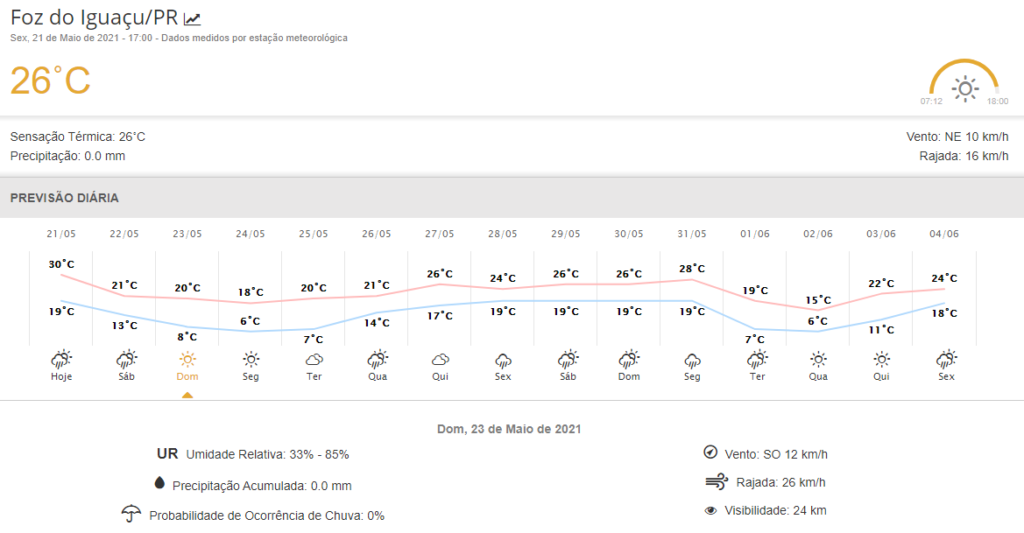The image size is (1024, 533).
Task: Click the umbrella icon for rain probability
Action: (130, 514)
